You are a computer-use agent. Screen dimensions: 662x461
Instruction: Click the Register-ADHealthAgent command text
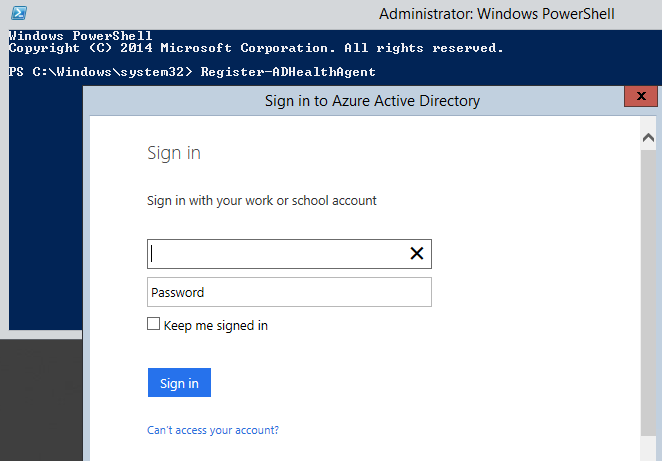288,72
